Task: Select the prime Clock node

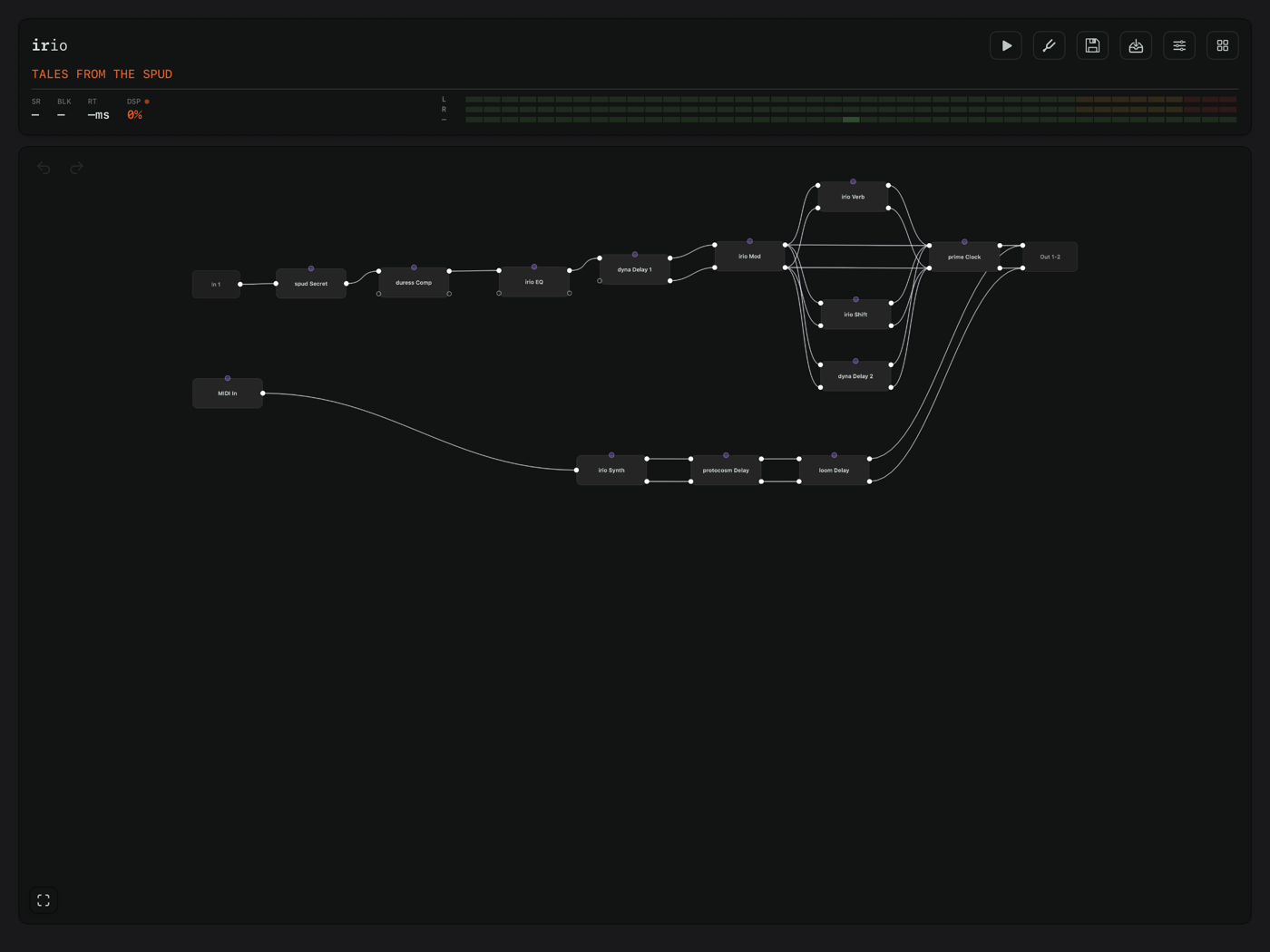Action: click(x=964, y=257)
